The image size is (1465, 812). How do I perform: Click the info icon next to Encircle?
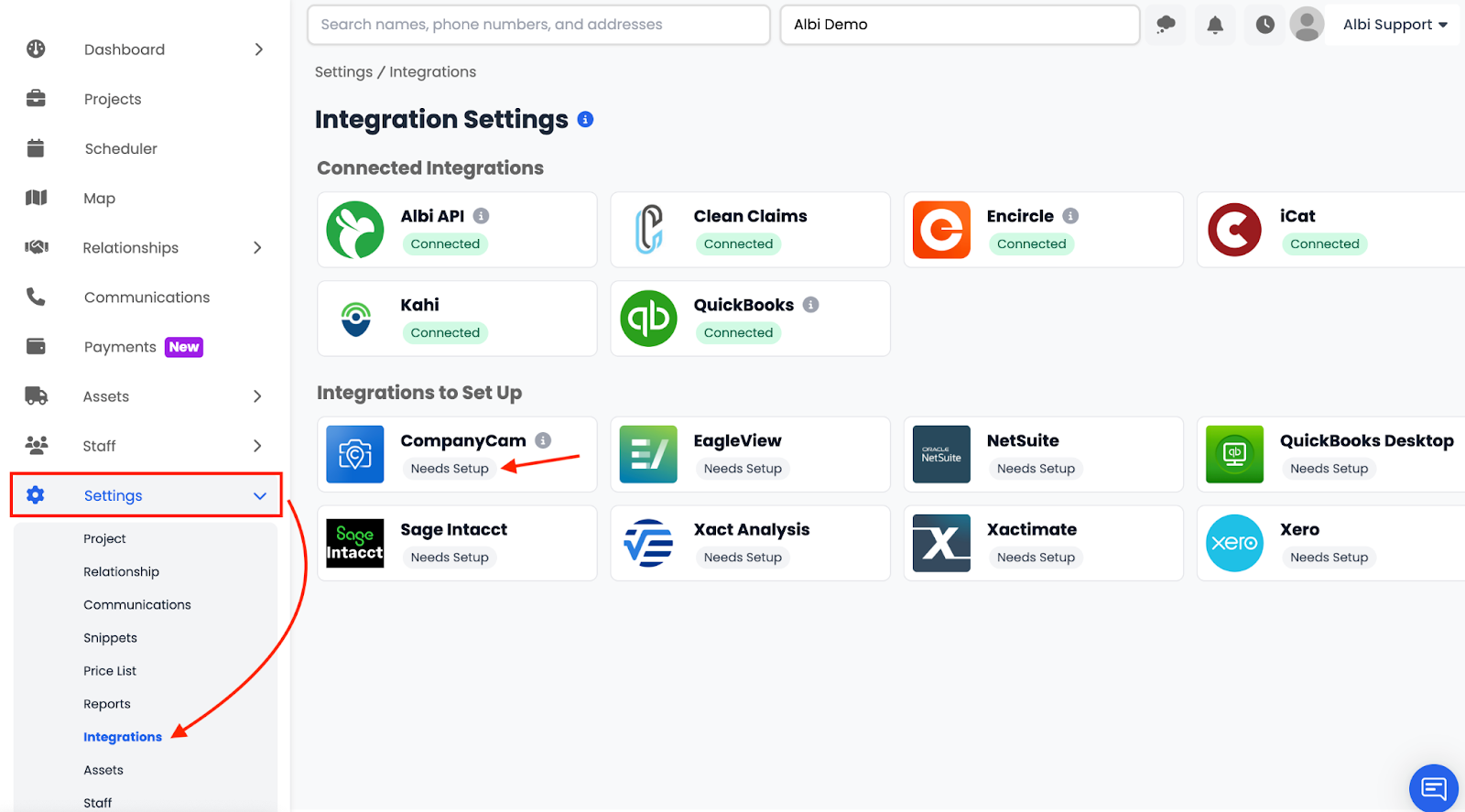1070,216
